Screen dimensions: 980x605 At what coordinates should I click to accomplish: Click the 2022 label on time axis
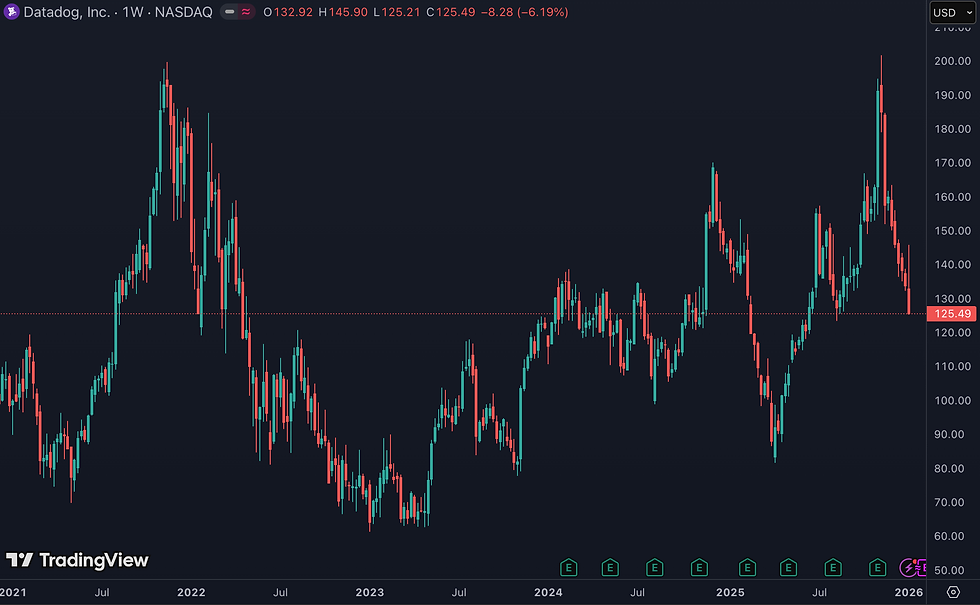(x=191, y=592)
